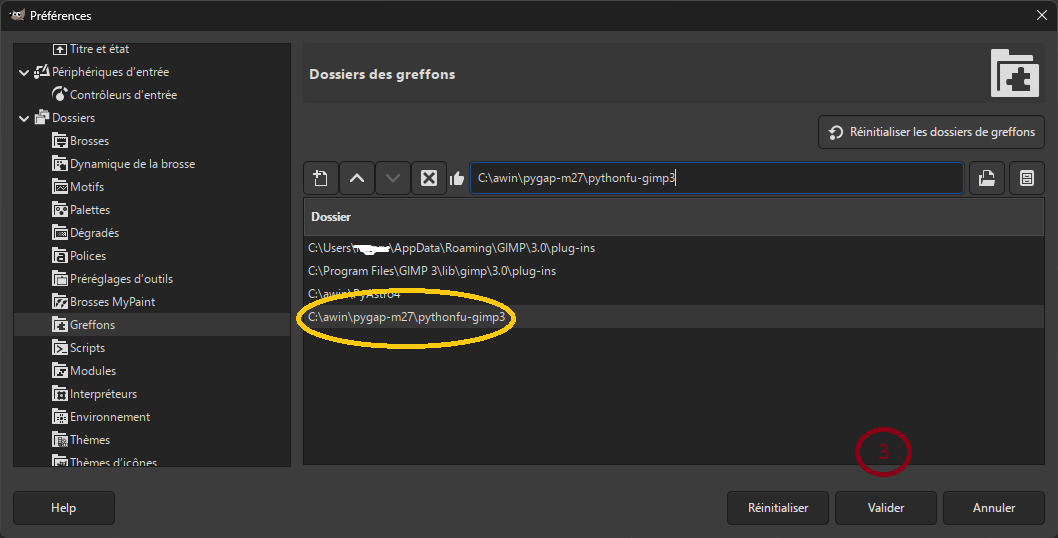
Task: Select the AppData Roaming GIMP plug-ins row
Action: pyautogui.click(x=673, y=248)
